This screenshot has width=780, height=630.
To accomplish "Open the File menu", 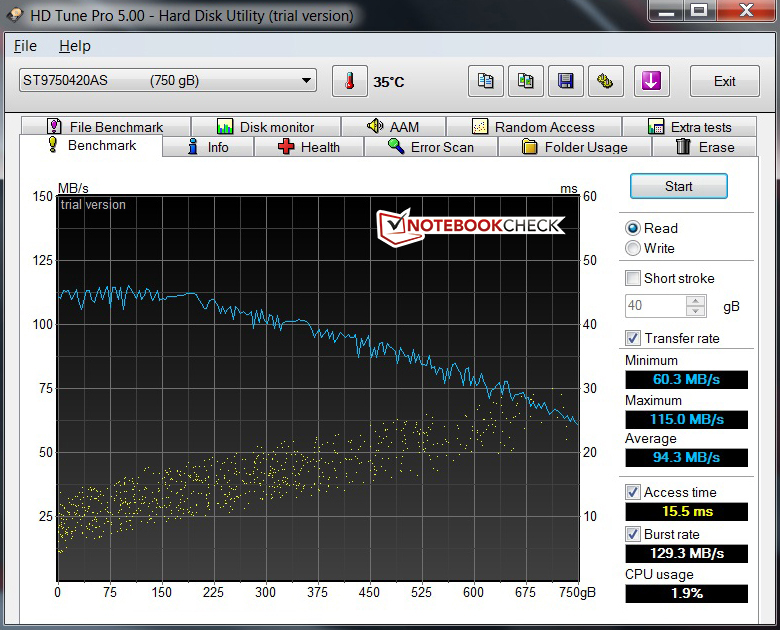I will 25,46.
